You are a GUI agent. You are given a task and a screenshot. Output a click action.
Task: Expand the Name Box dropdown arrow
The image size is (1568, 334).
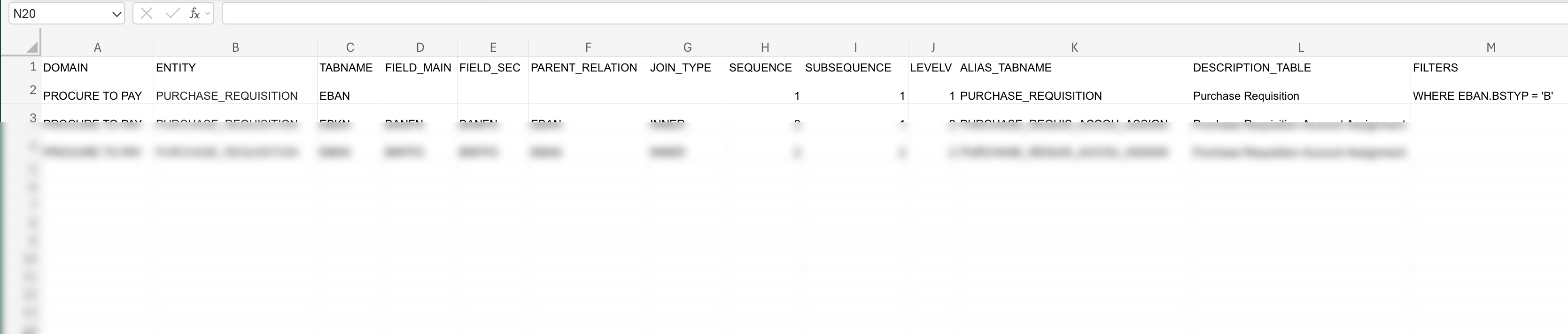116,14
